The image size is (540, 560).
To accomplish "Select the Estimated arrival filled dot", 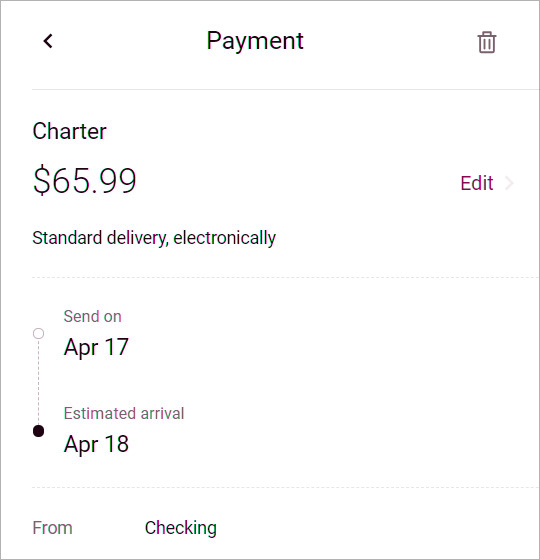I will point(38,431).
